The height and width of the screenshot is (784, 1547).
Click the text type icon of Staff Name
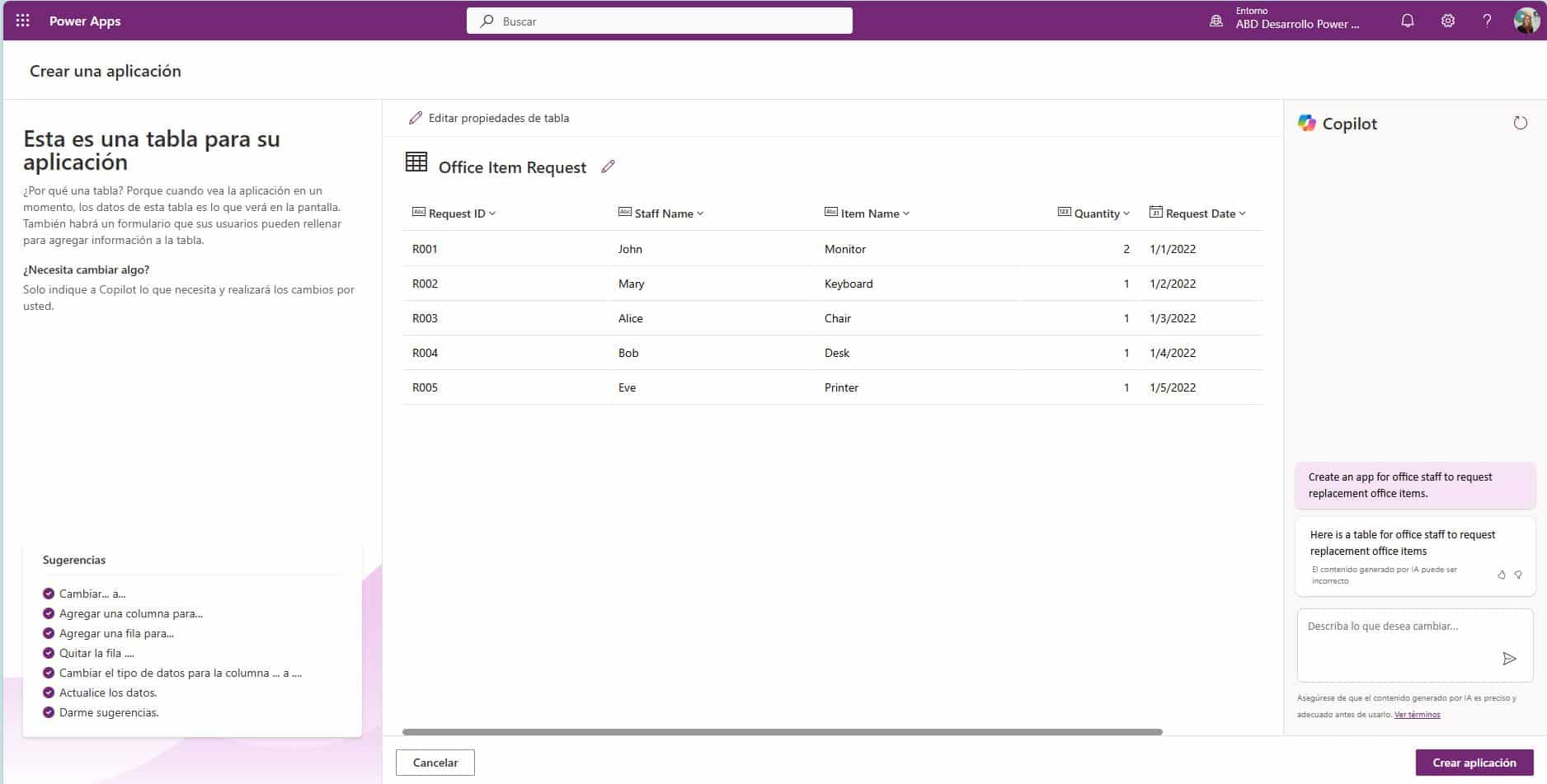click(624, 212)
